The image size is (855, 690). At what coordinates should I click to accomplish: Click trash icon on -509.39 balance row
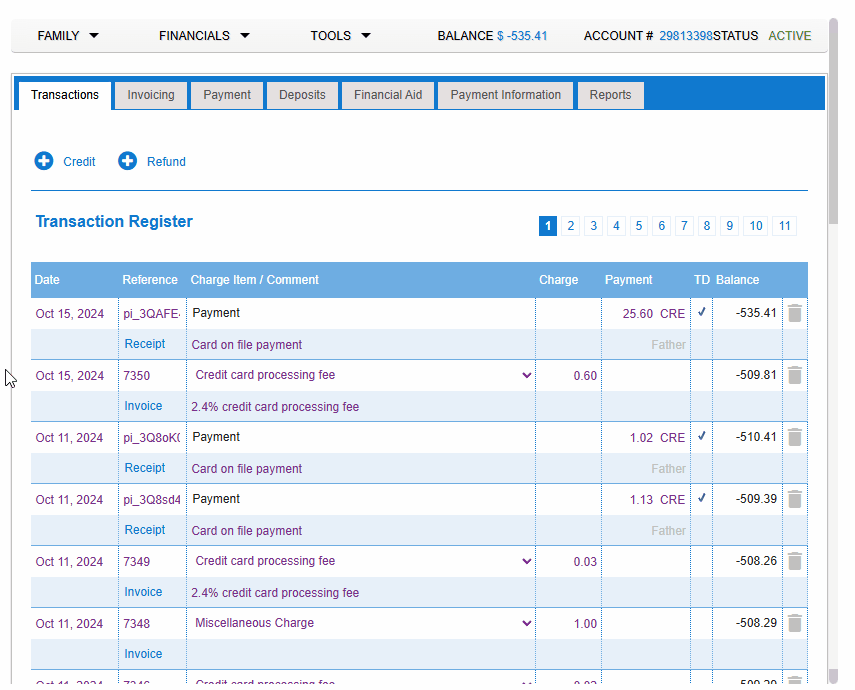(795, 499)
